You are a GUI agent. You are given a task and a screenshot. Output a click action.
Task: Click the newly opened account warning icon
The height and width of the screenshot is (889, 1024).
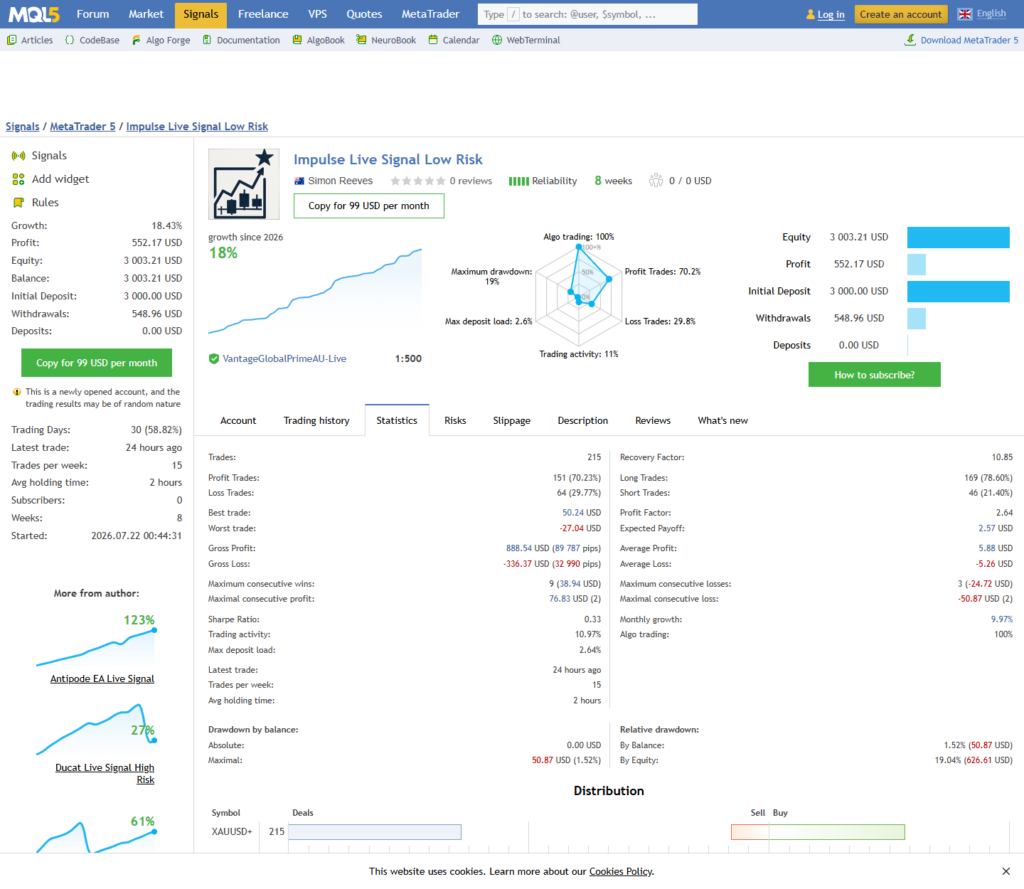17,392
